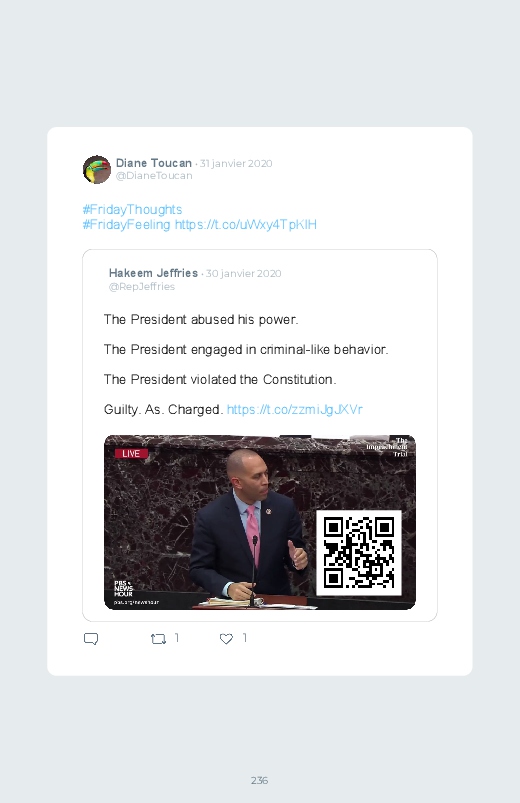Click the @RepJeffries handle

[142, 286]
